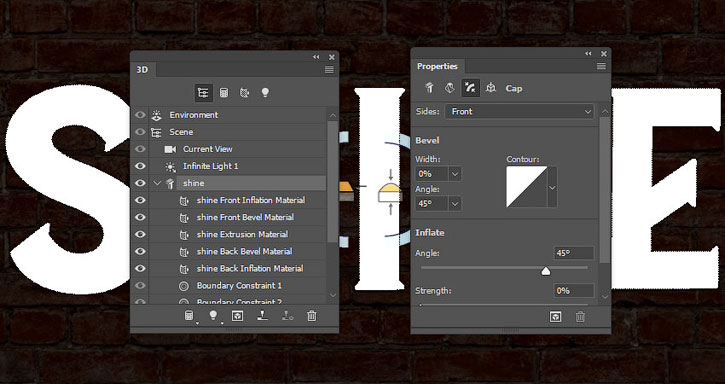Click the Environment row icon
The width and height of the screenshot is (725, 384).
pos(156,115)
